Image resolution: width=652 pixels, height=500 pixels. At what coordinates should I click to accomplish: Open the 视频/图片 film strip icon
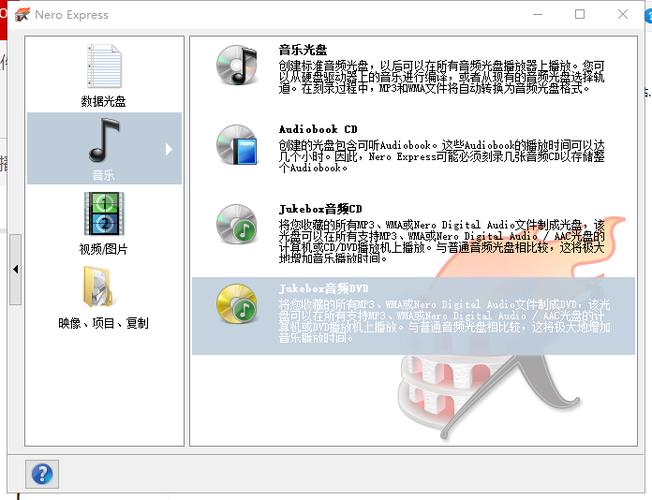(x=104, y=214)
